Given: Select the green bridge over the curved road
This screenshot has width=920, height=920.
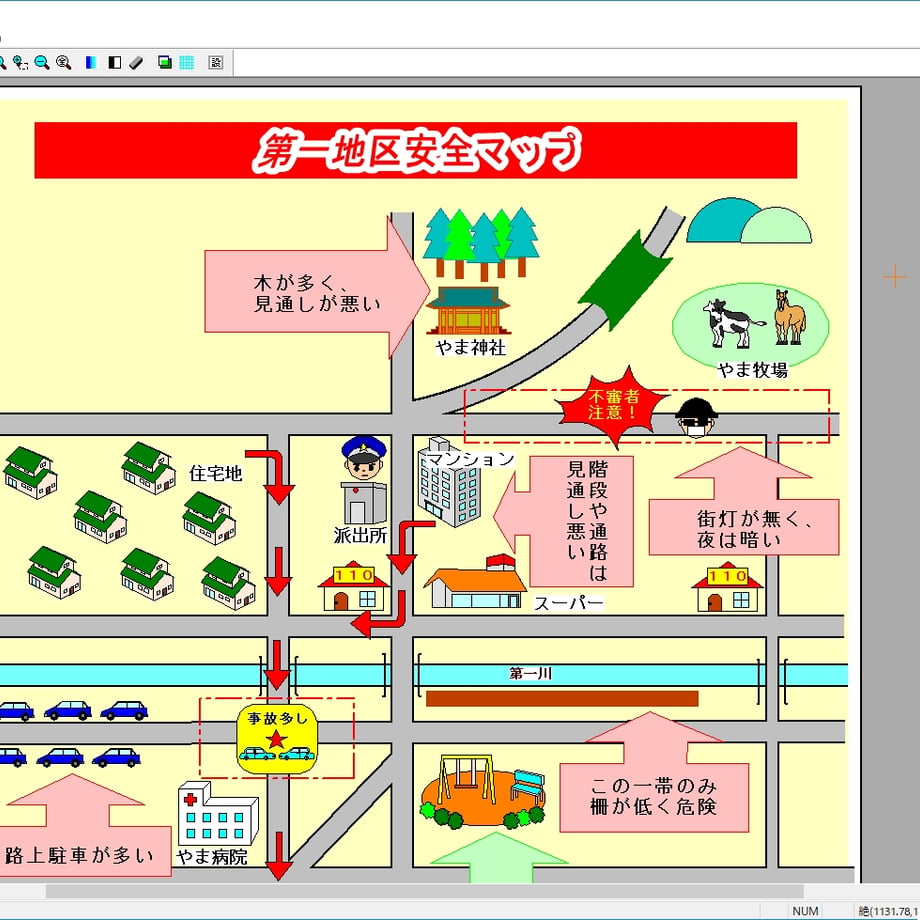Looking at the screenshot, I should (x=625, y=281).
